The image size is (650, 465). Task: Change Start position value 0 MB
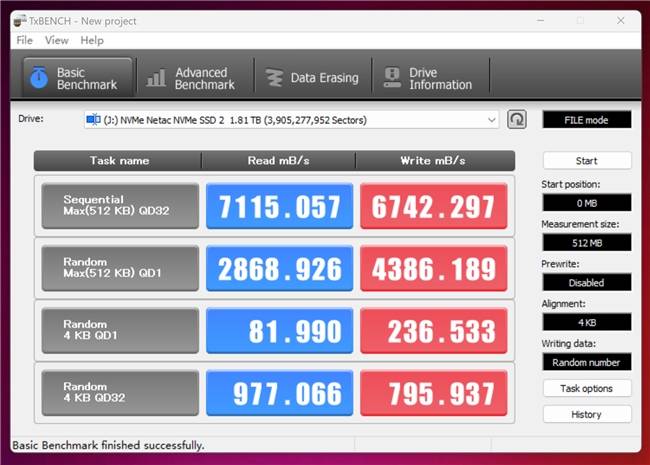coord(587,203)
